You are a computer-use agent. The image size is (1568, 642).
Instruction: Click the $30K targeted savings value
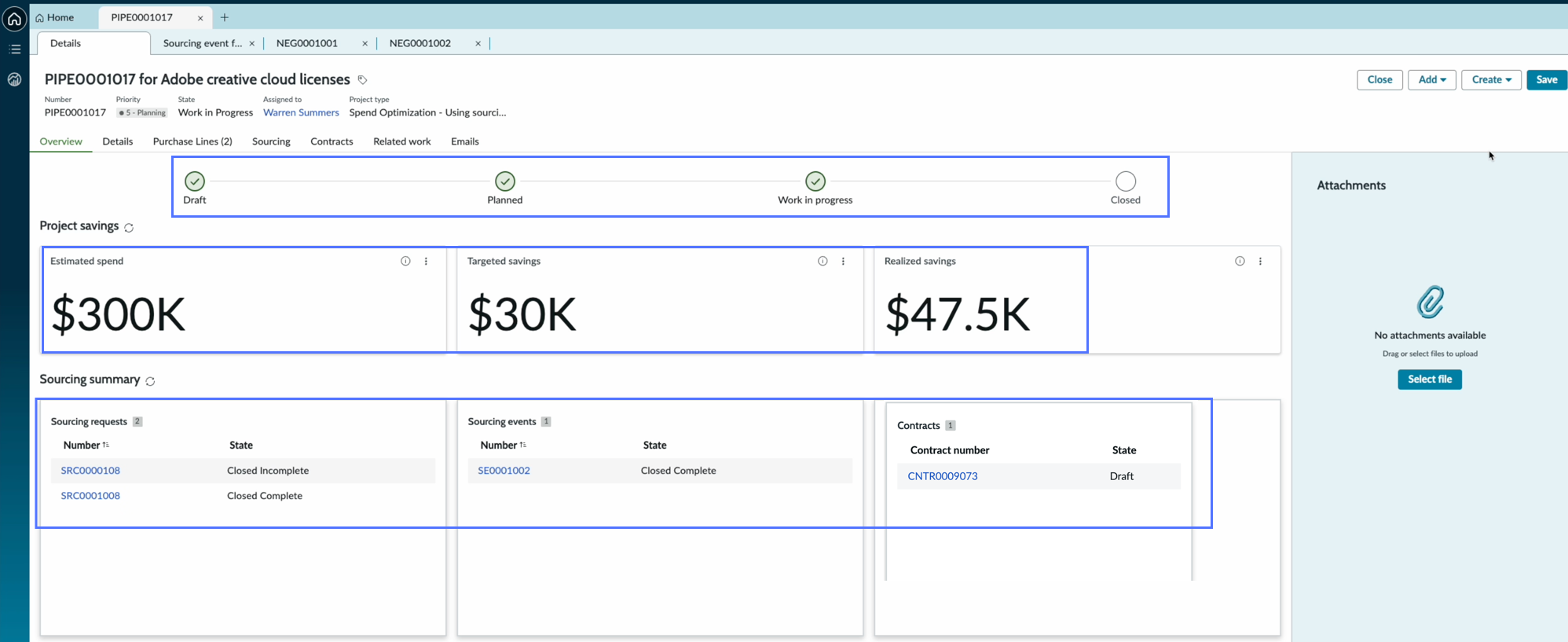522,314
